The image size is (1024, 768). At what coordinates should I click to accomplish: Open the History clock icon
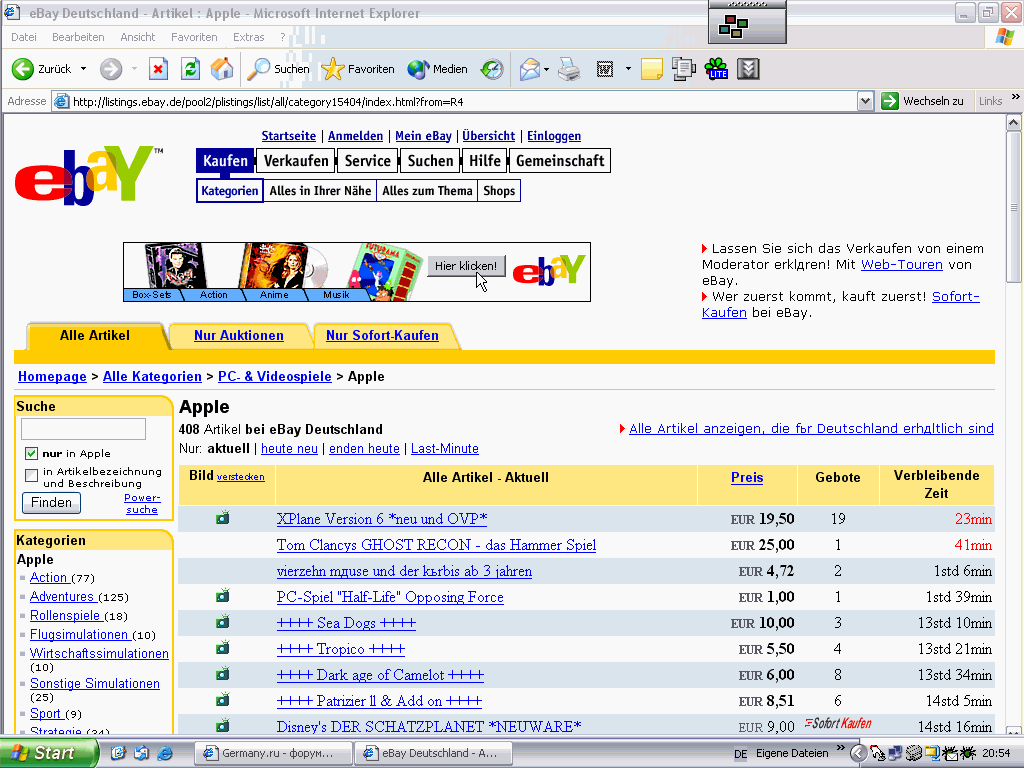pos(492,69)
